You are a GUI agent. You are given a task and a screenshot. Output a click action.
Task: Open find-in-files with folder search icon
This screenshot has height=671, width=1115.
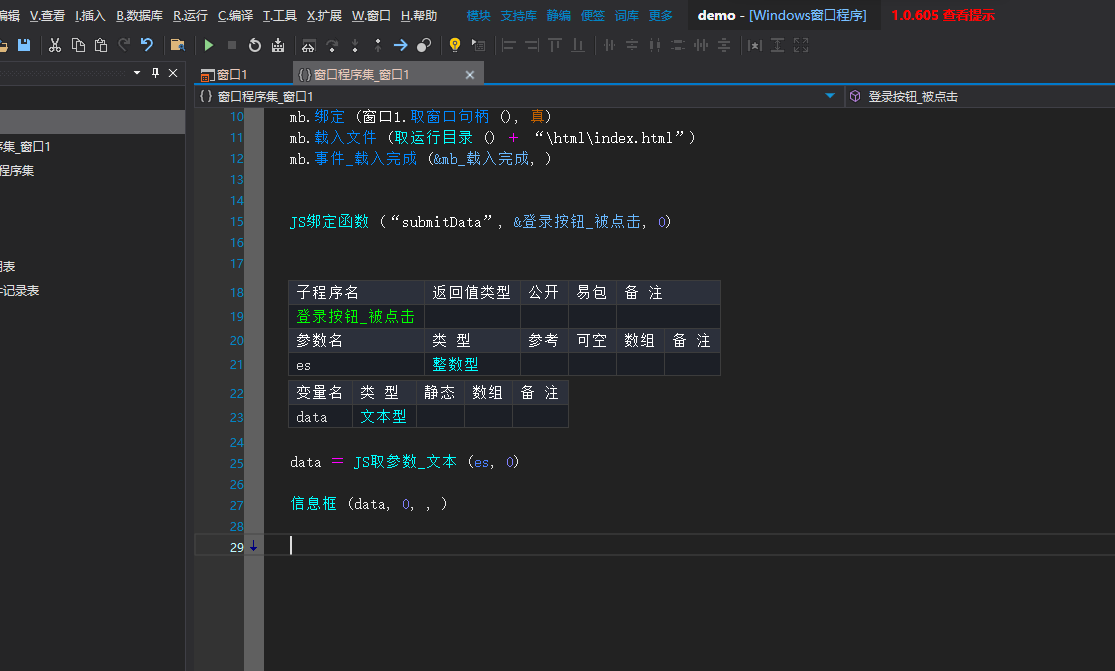tap(177, 45)
